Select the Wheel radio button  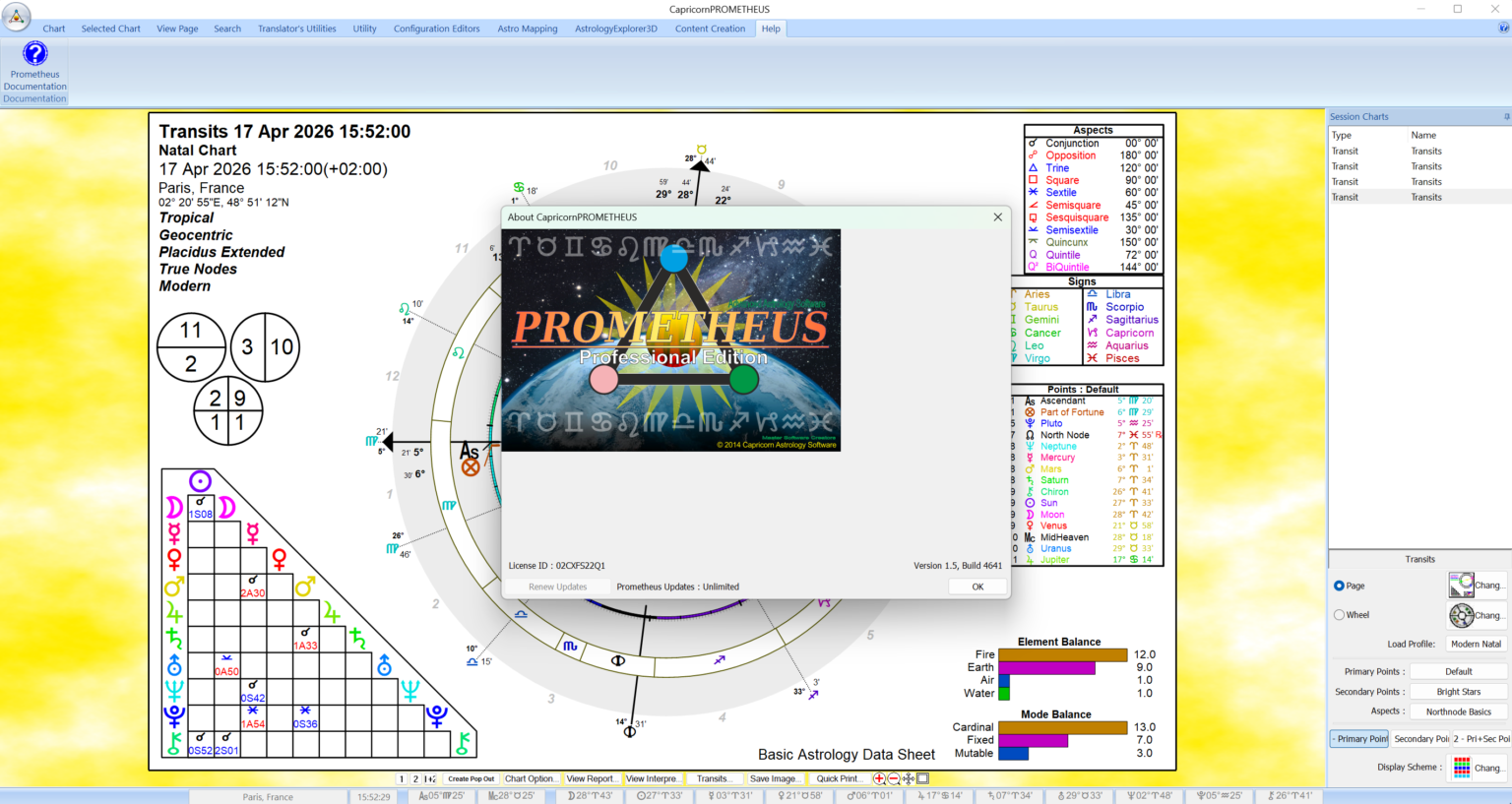[1339, 615]
